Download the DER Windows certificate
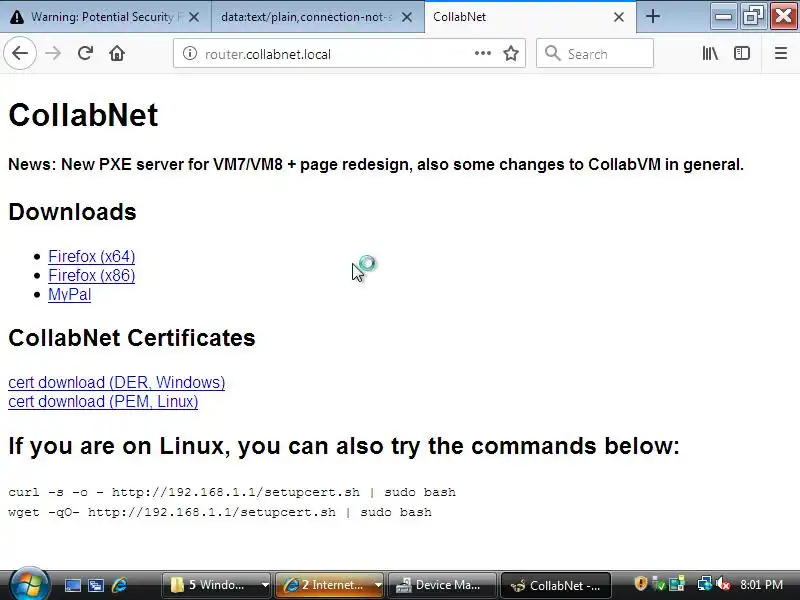800x600 pixels. coord(116,382)
